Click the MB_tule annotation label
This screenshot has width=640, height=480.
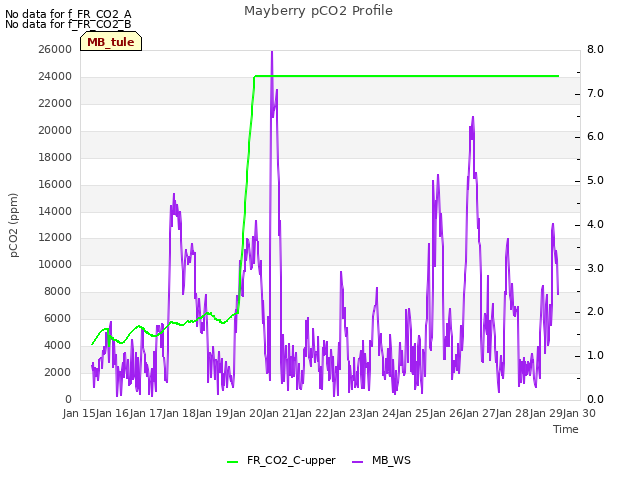(x=111, y=42)
